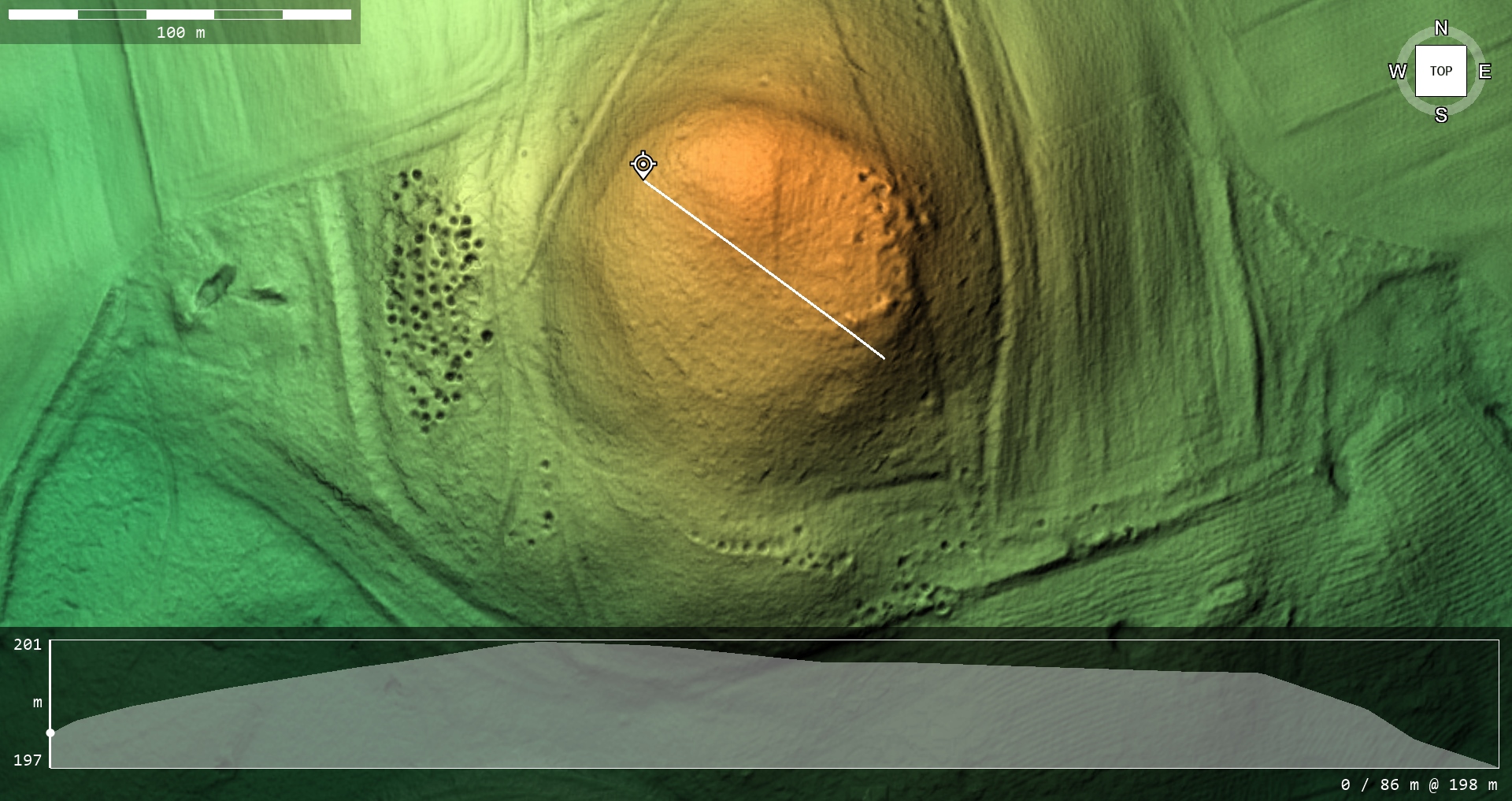
Task: Select the target marker at profile line start
Action: pos(643,165)
